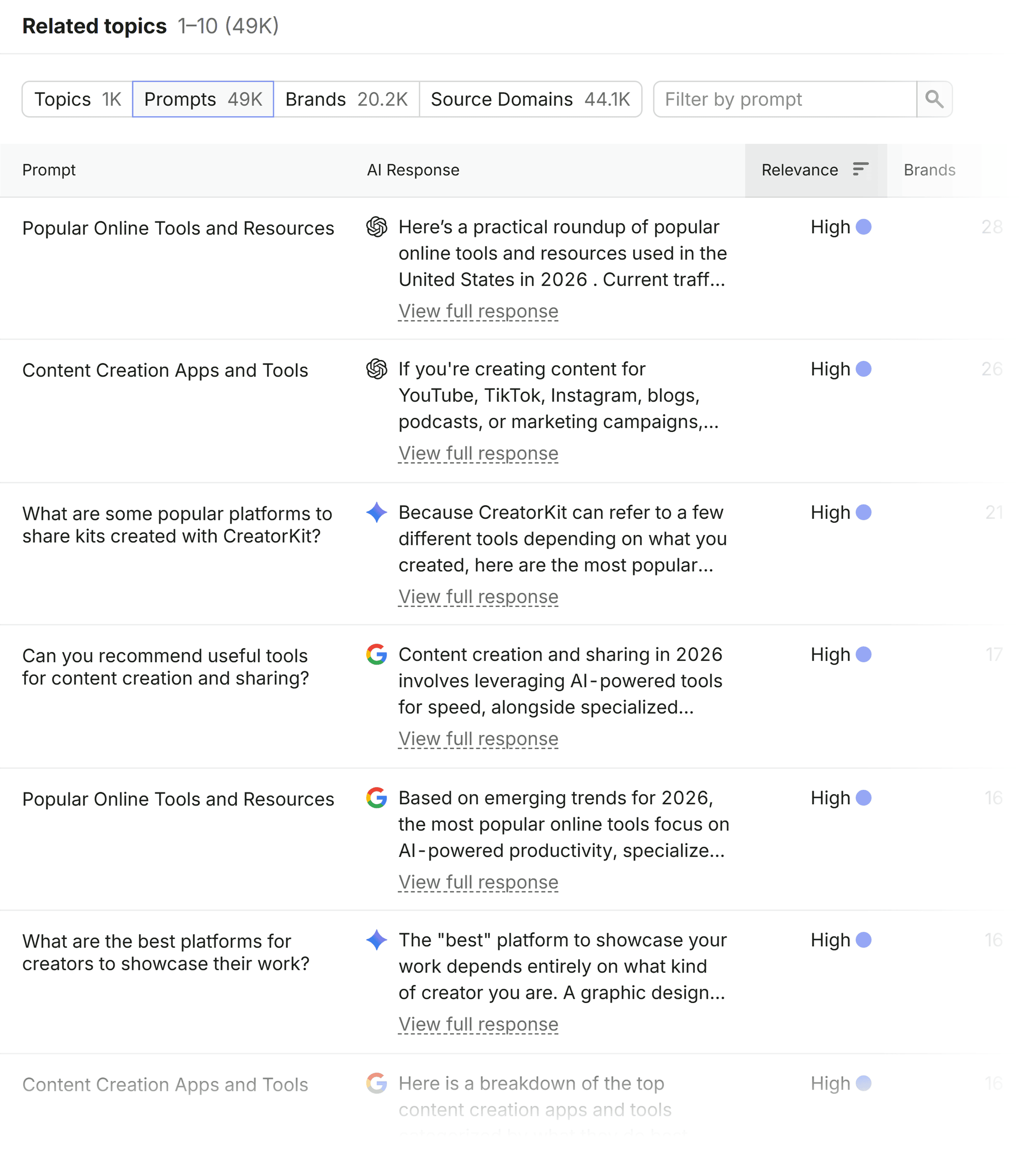The image size is (1036, 1149).
Task: View full response for 'Based on emerging trends'
Action: pos(478,883)
